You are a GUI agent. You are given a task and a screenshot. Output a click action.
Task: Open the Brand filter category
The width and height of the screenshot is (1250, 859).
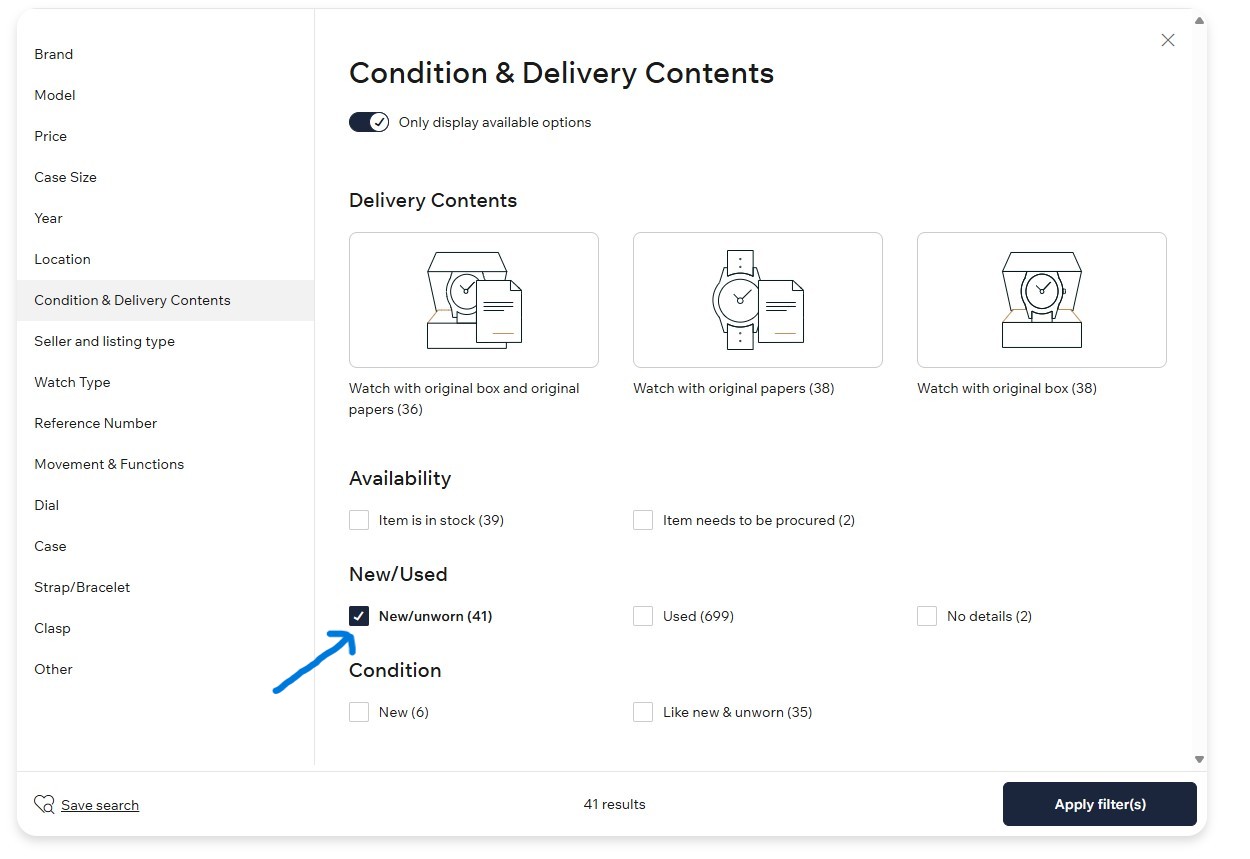tap(54, 54)
